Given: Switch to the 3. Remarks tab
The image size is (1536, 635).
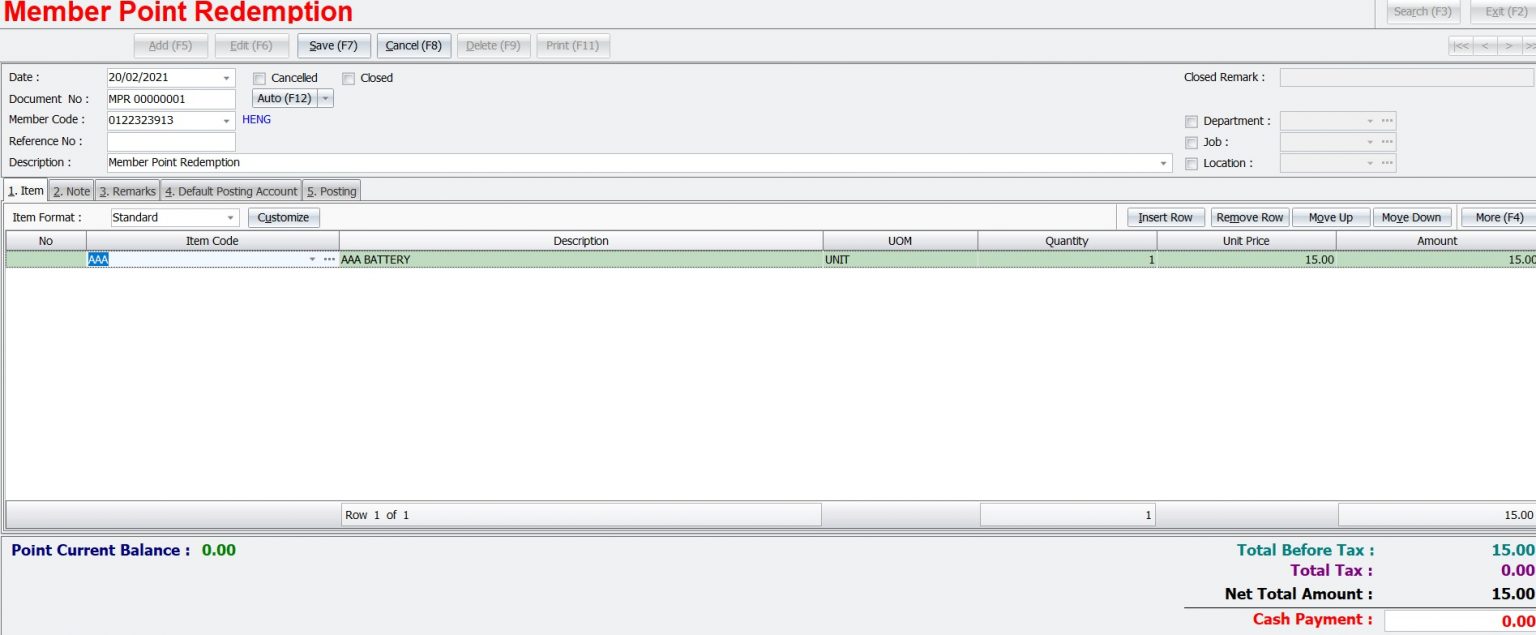Looking at the screenshot, I should tap(128, 191).
